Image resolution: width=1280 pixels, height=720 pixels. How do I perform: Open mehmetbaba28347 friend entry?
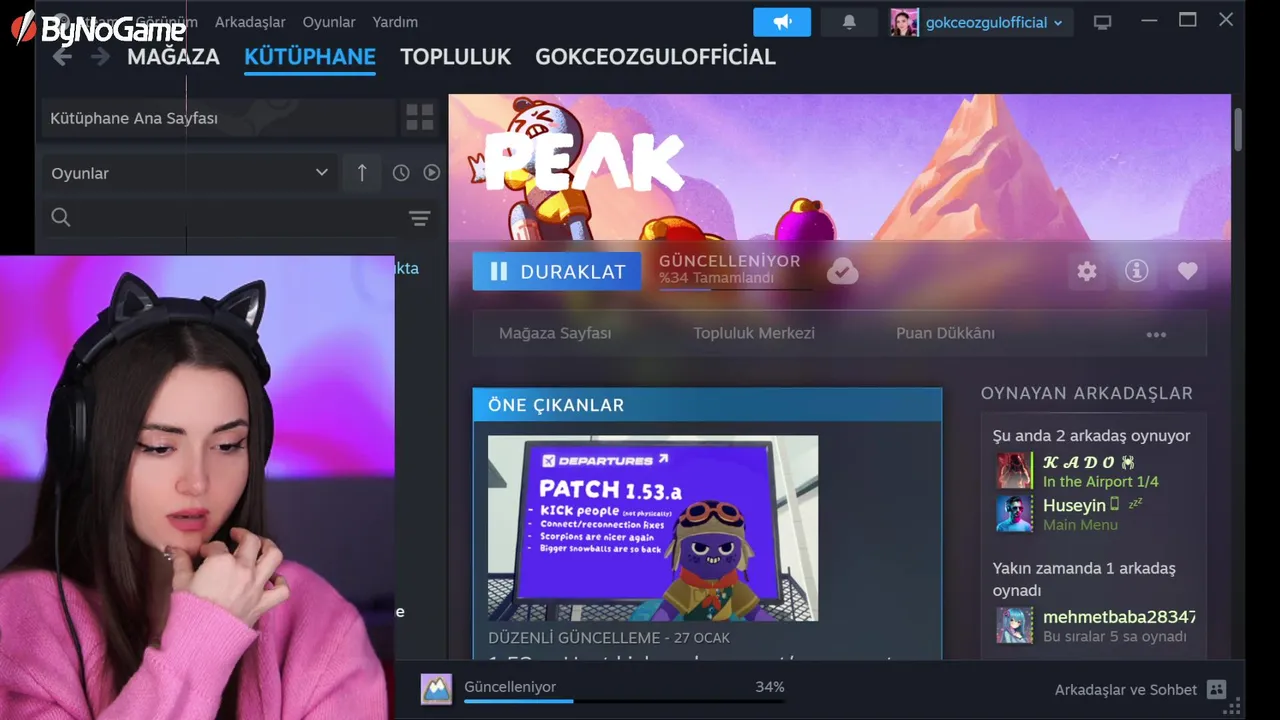1119,617
